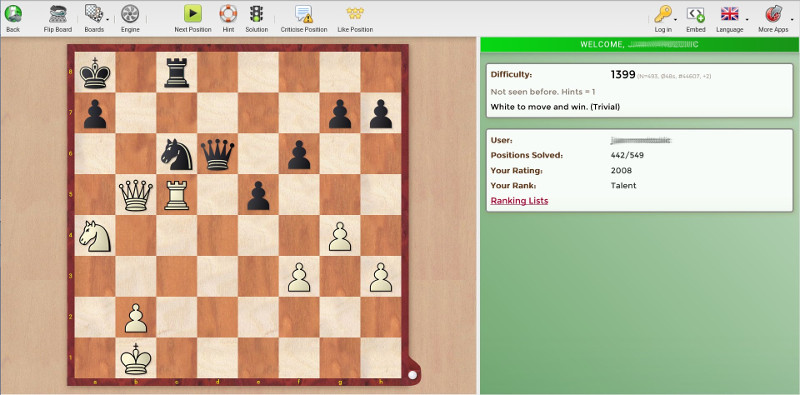
Task: Select the white knight on a4
Action: 95,236
